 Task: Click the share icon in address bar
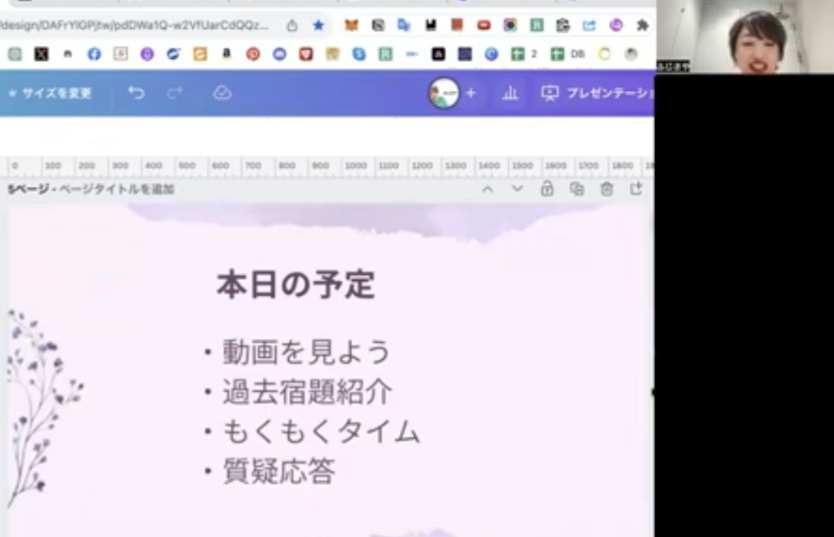[x=292, y=25]
